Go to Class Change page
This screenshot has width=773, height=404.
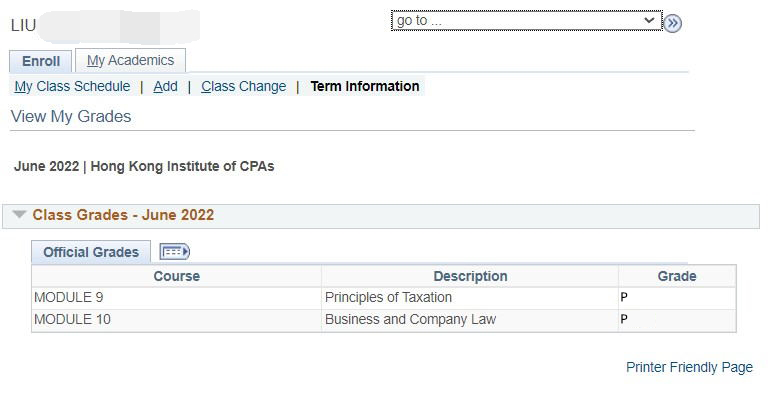click(244, 86)
